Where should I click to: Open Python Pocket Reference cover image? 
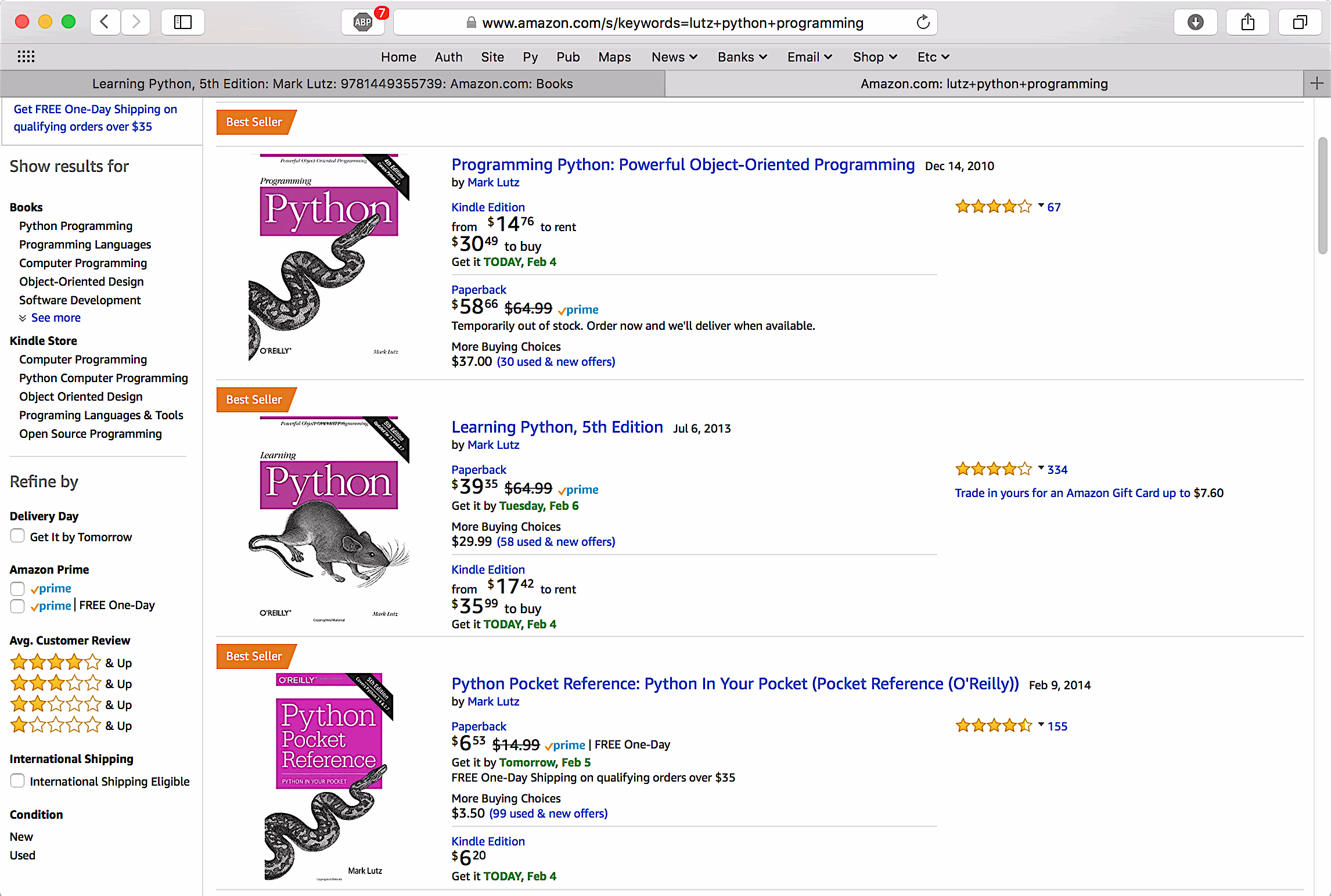329,777
